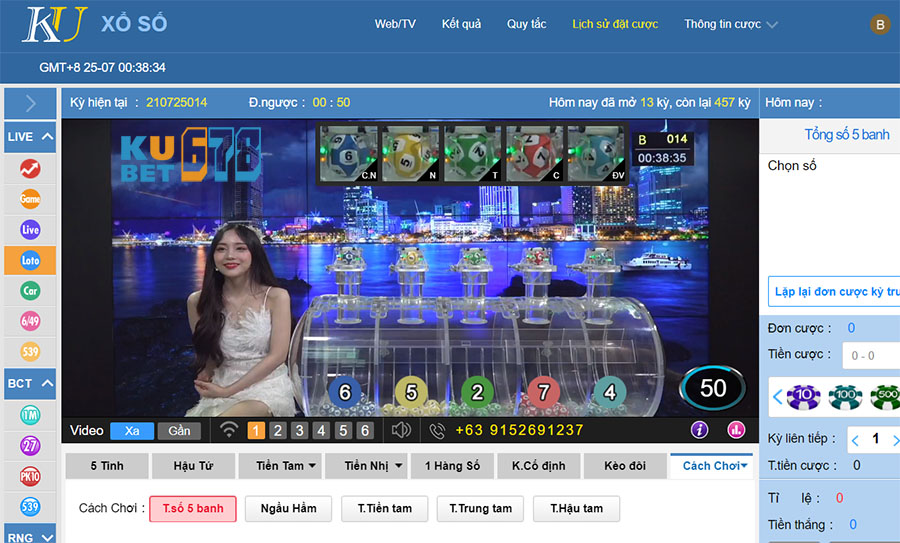Click the Tiền cược input field

(x=871, y=355)
